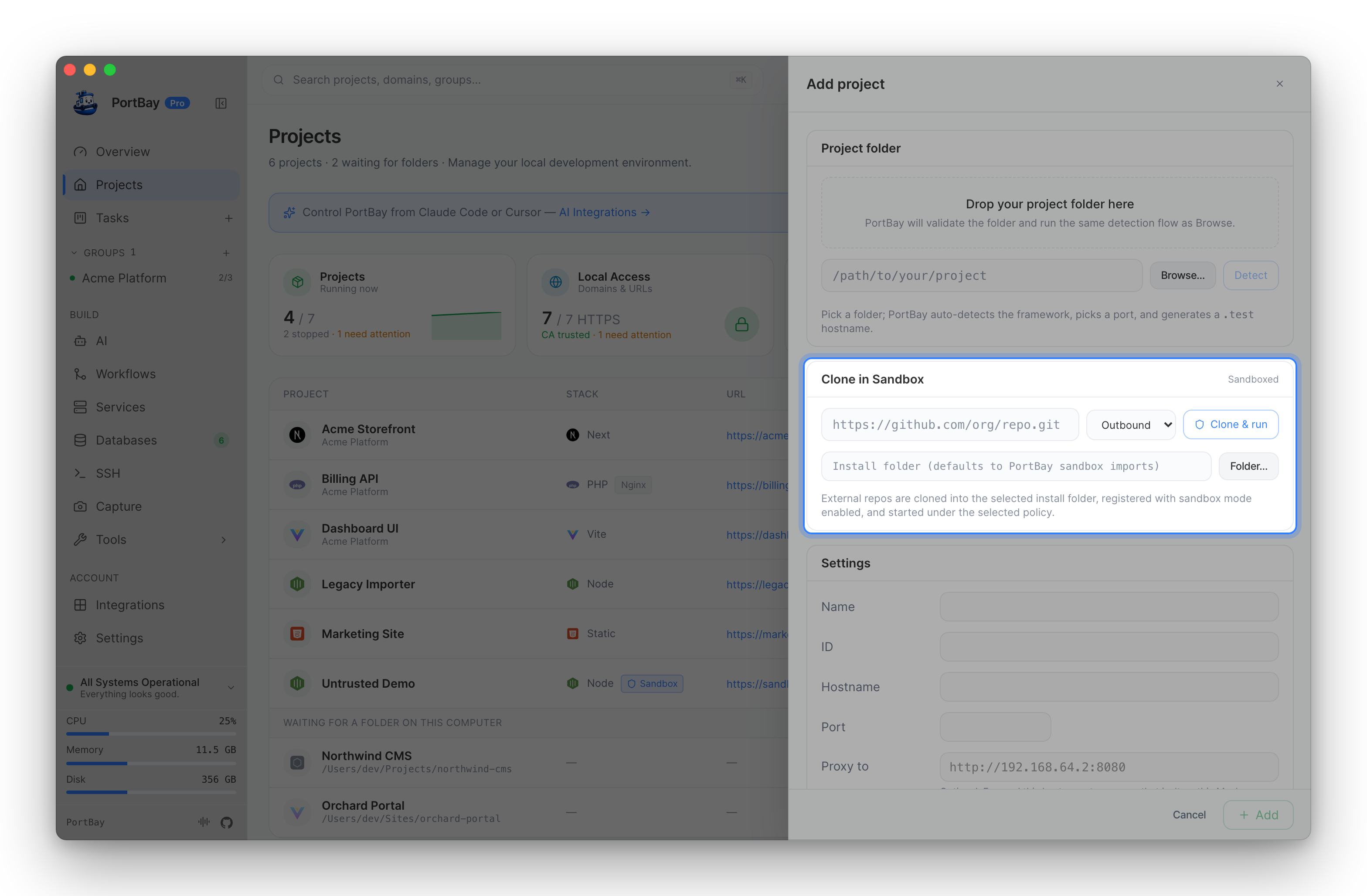The image size is (1367, 896).
Task: Open the Outbound policy dropdown
Action: [x=1131, y=425]
